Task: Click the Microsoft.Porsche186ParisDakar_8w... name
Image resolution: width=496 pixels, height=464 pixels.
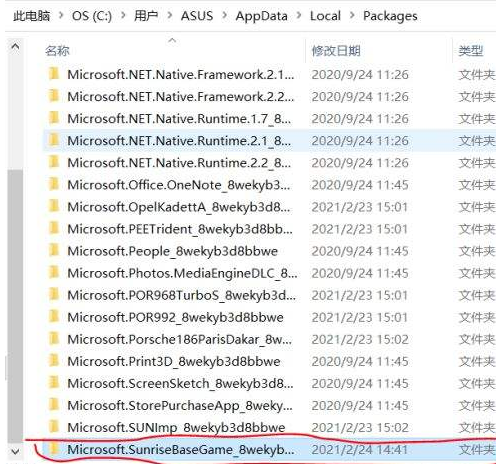Action: click(180, 339)
